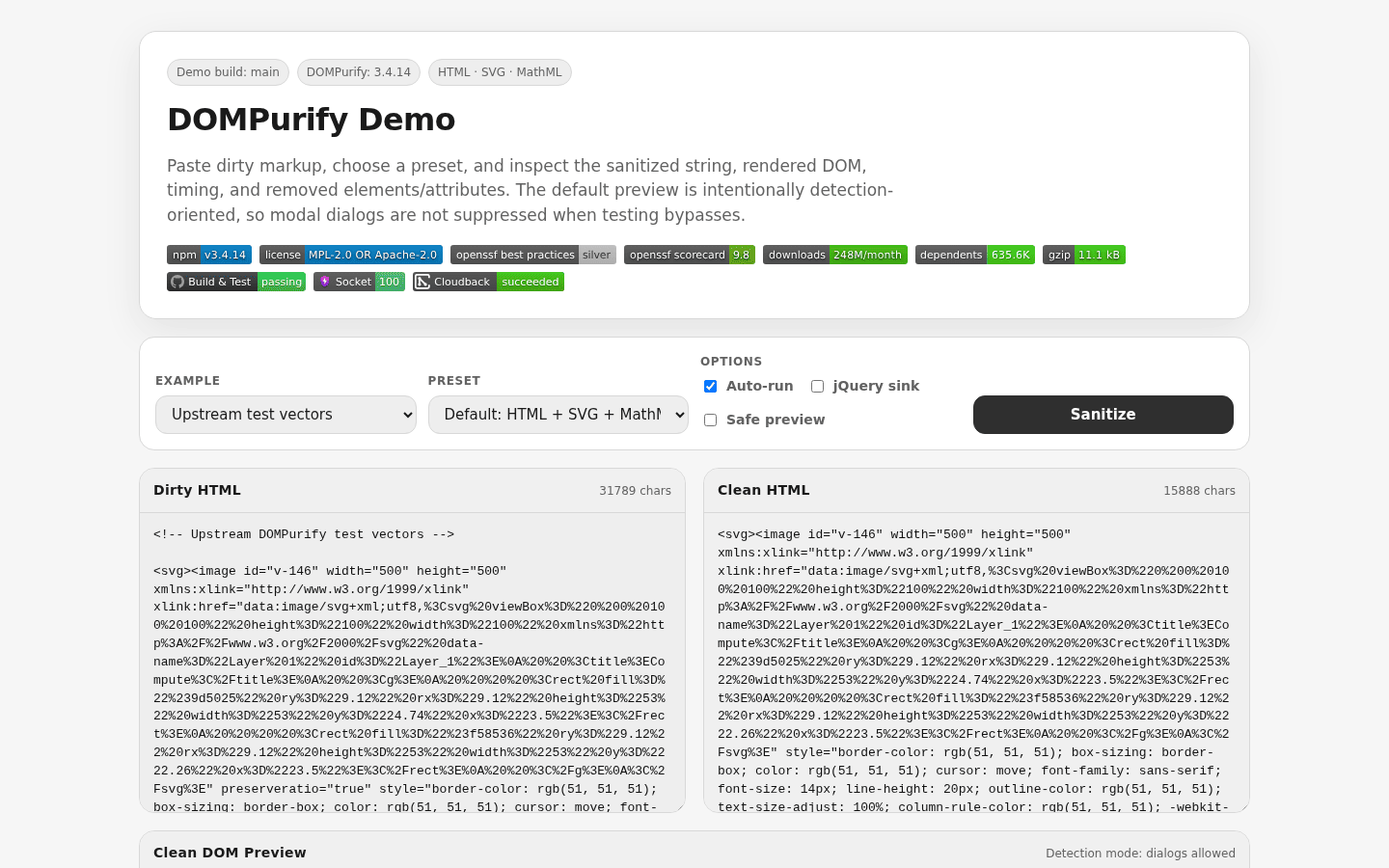Click the Dirty HTML panel title

click(x=197, y=490)
